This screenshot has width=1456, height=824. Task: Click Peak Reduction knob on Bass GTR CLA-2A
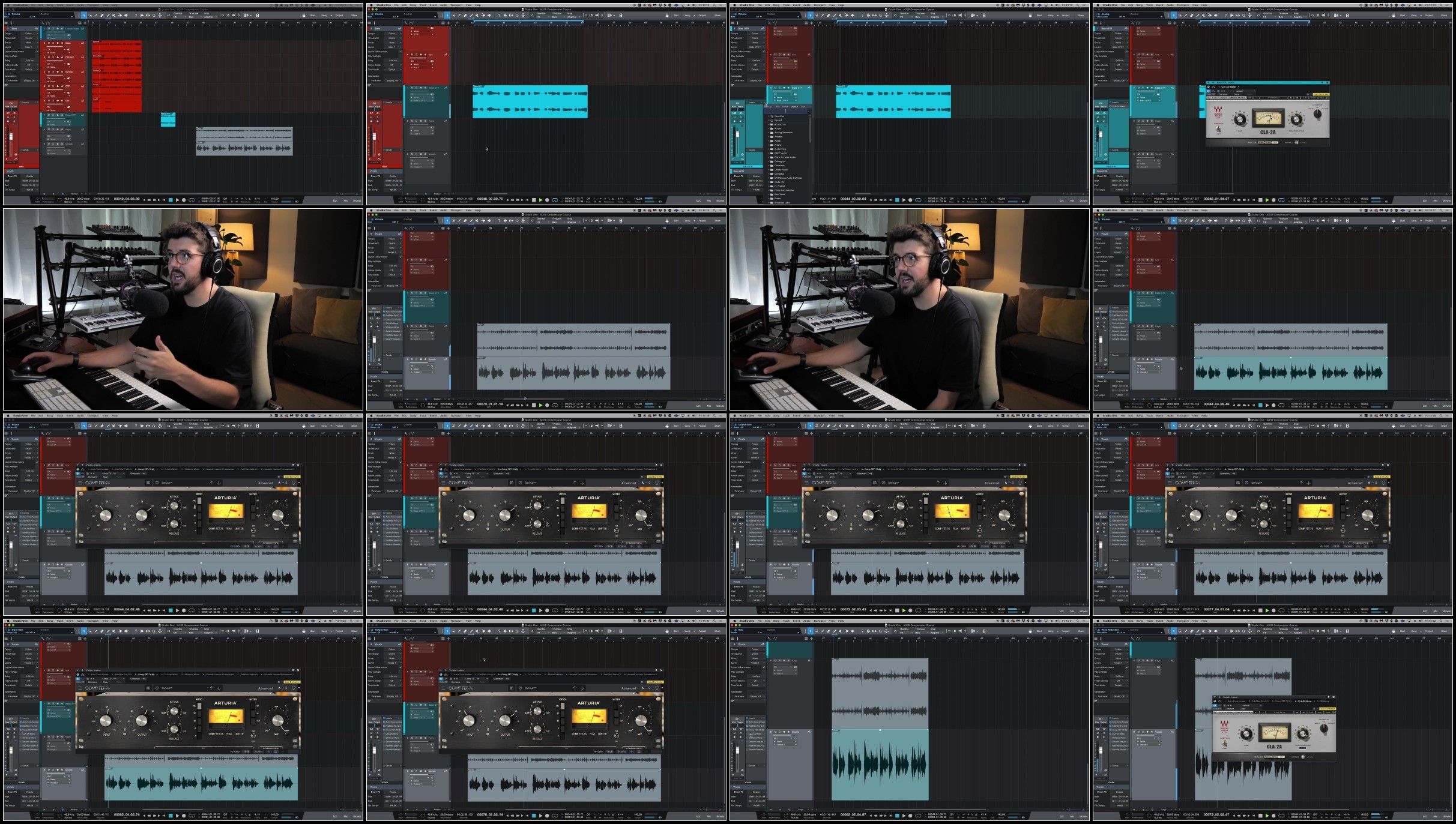[x=1296, y=119]
